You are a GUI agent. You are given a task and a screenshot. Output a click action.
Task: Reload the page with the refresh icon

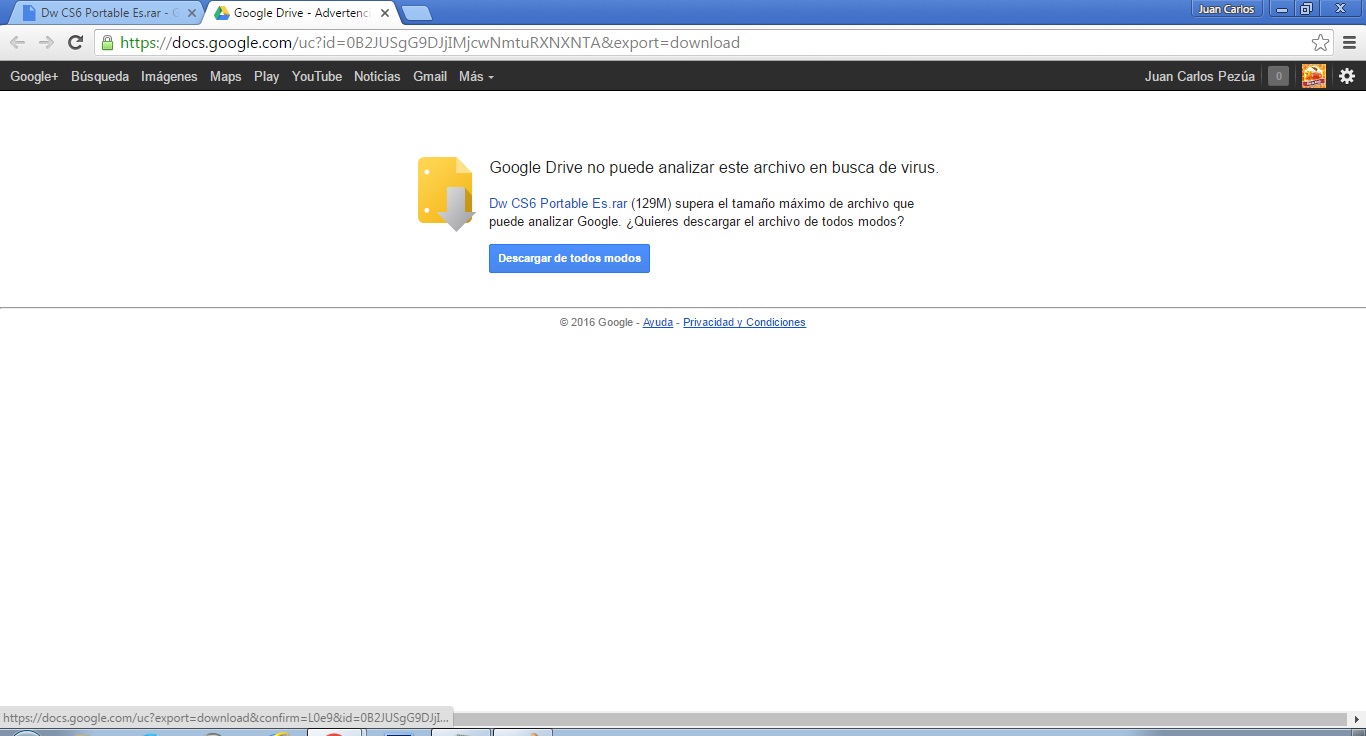(x=75, y=42)
